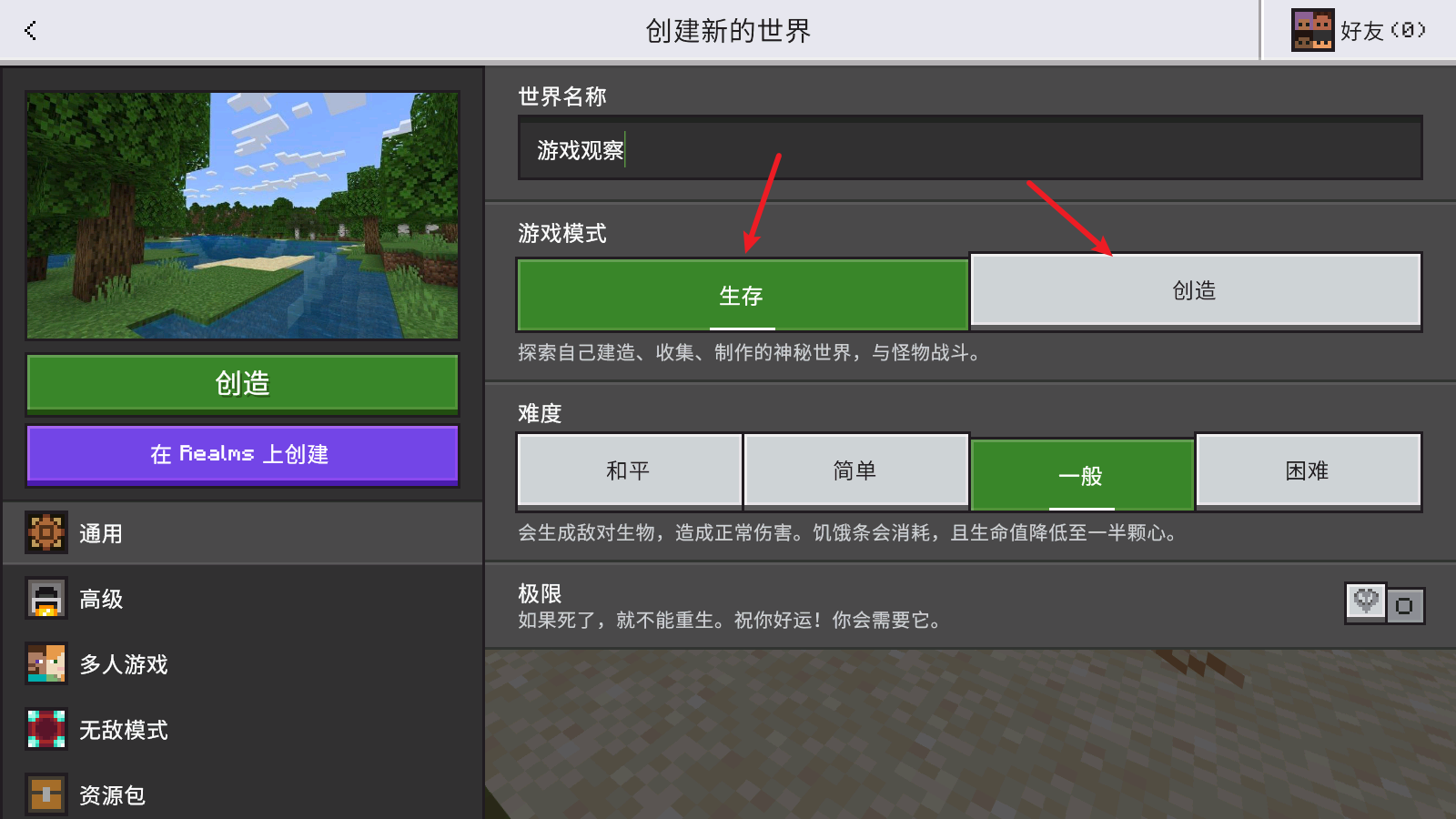Click the gear icon beside 通用
Viewport: 1456px width, 819px height.
(46, 533)
